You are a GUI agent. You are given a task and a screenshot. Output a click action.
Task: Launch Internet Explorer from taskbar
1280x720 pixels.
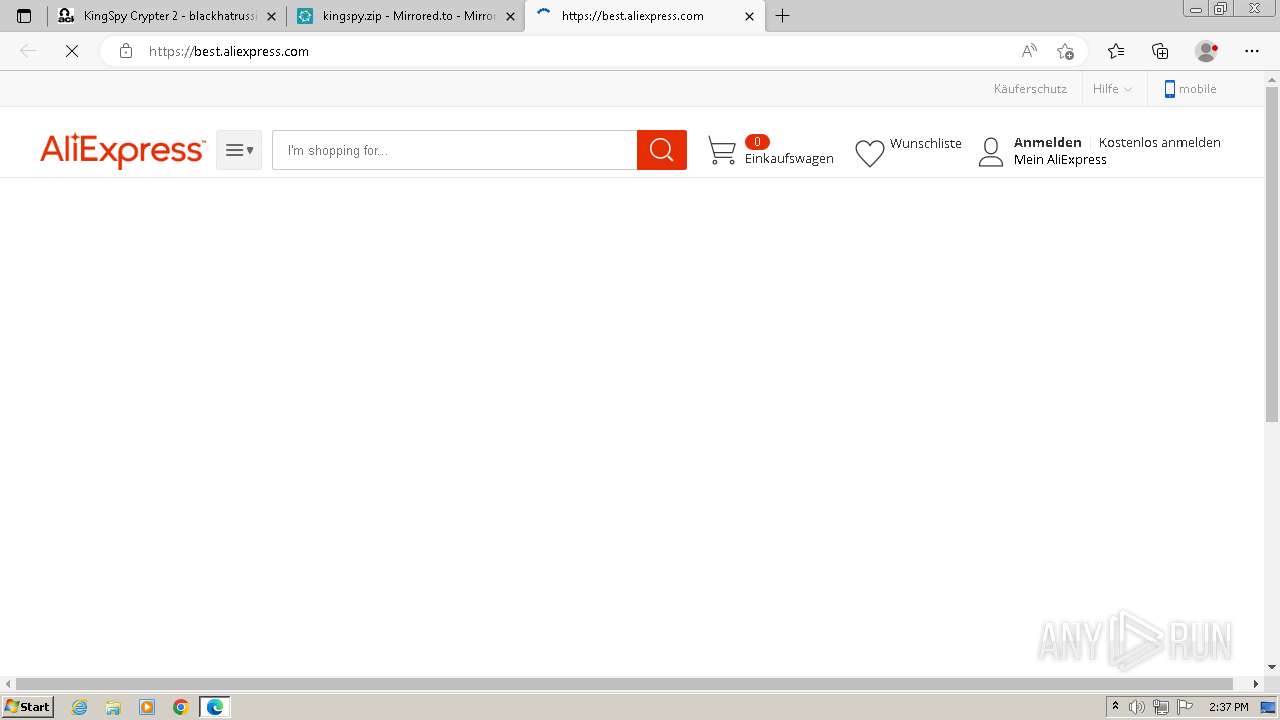pos(80,707)
